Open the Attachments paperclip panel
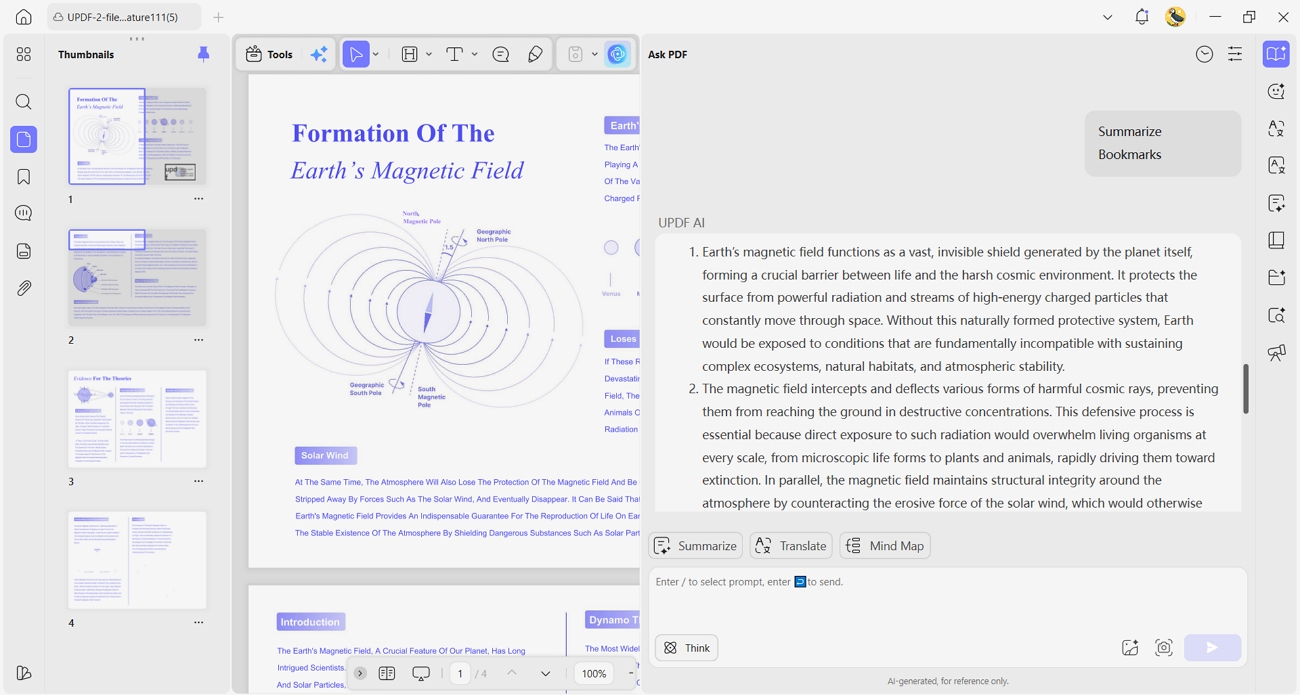Screen dimensions: 1300x695 (x=24, y=288)
